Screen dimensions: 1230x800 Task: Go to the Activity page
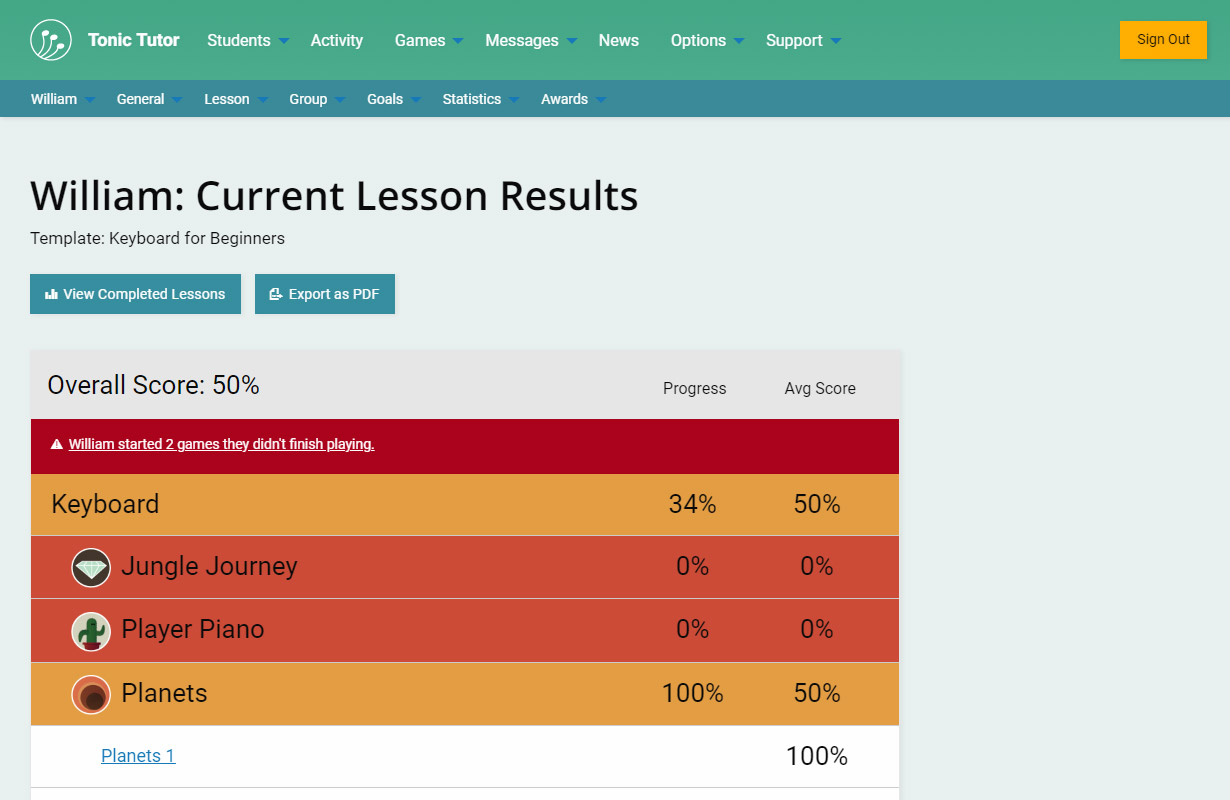(x=337, y=40)
